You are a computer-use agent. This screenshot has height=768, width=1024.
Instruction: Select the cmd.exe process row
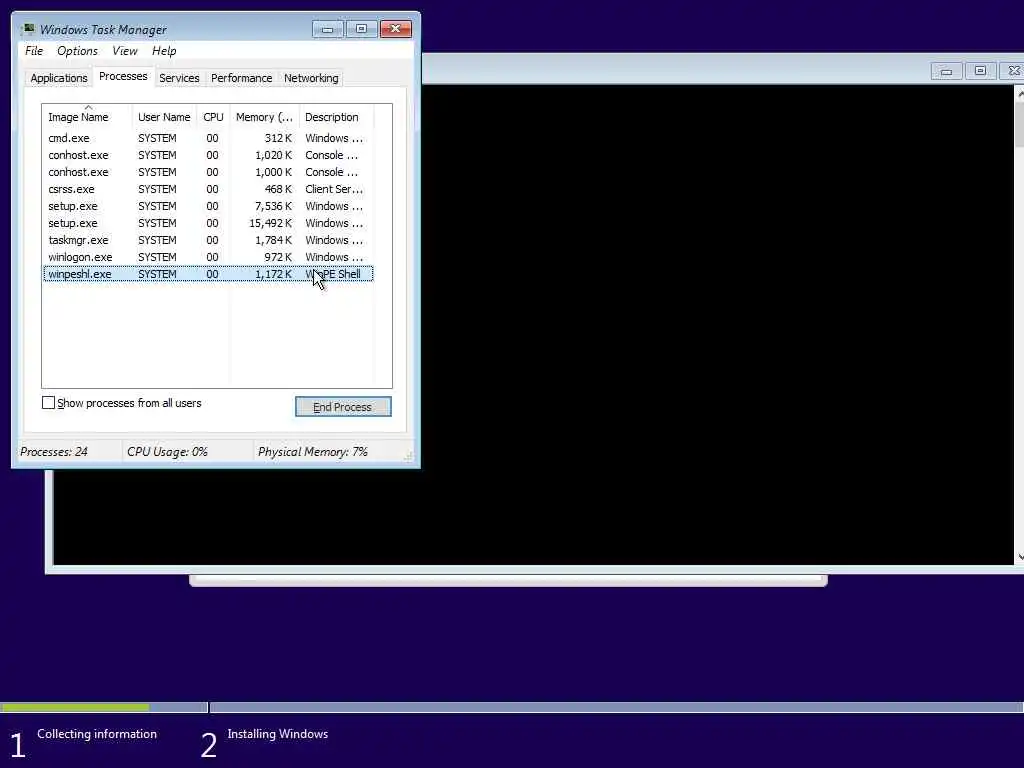point(208,138)
